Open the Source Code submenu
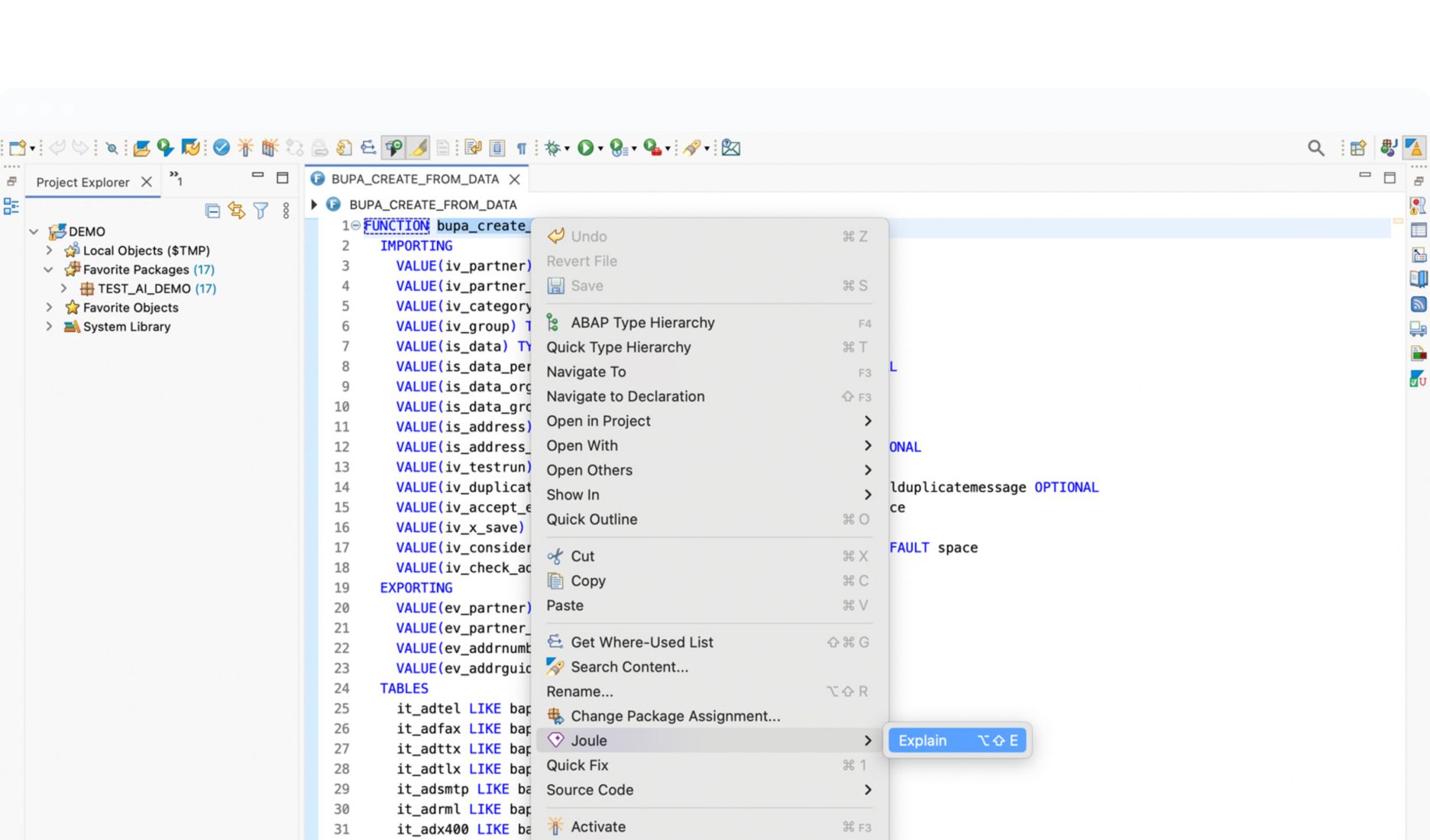This screenshot has height=840, width=1430. 590,790
